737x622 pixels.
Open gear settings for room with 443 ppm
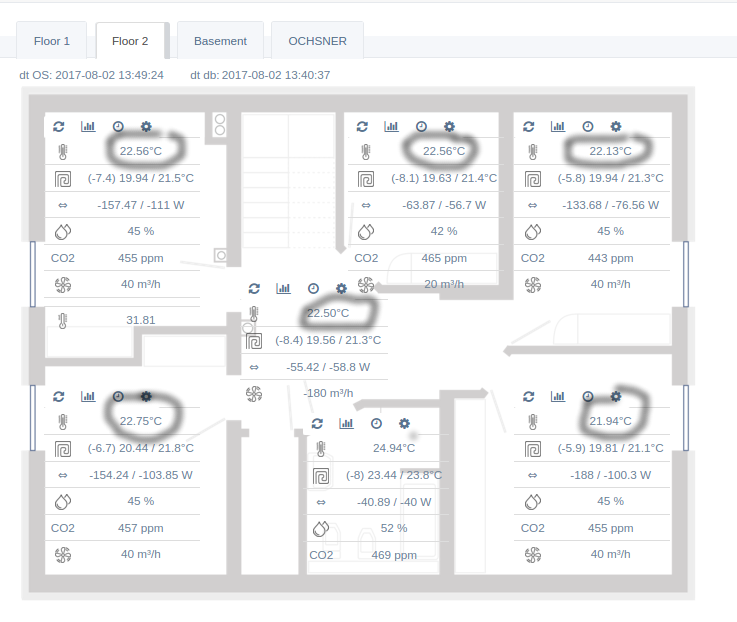click(x=616, y=126)
